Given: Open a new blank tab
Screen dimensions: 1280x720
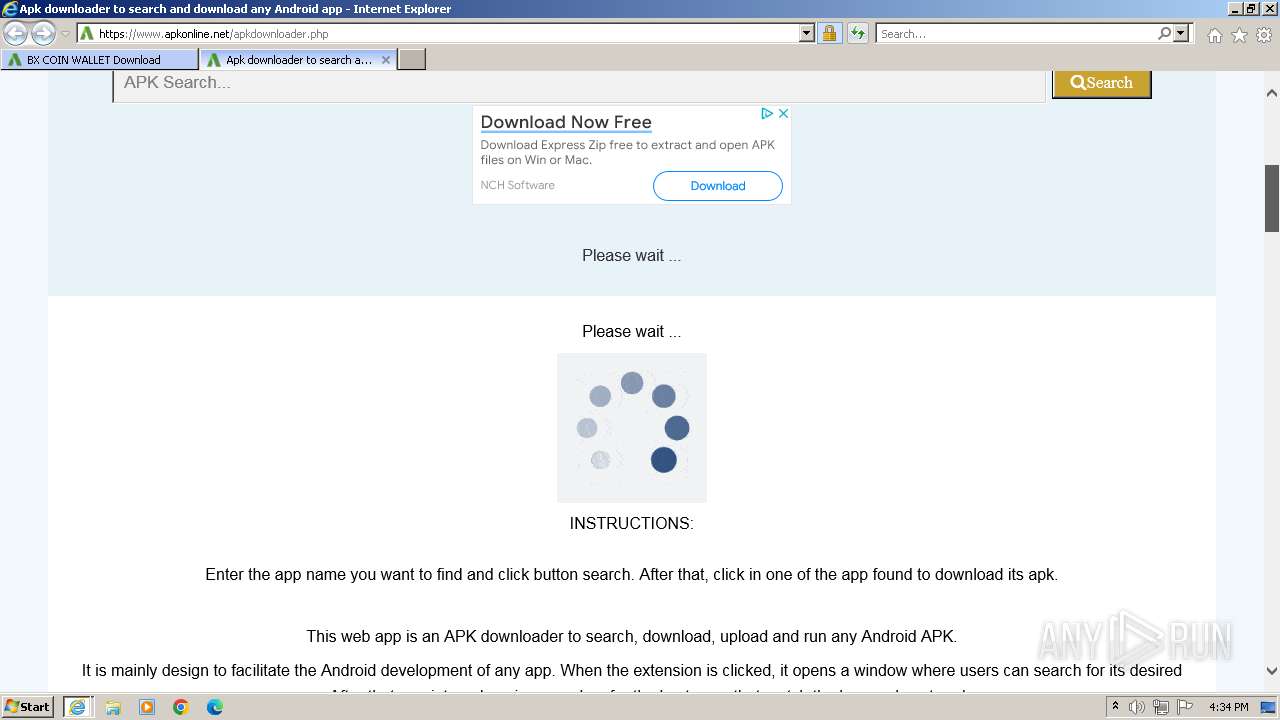Looking at the screenshot, I should (412, 60).
